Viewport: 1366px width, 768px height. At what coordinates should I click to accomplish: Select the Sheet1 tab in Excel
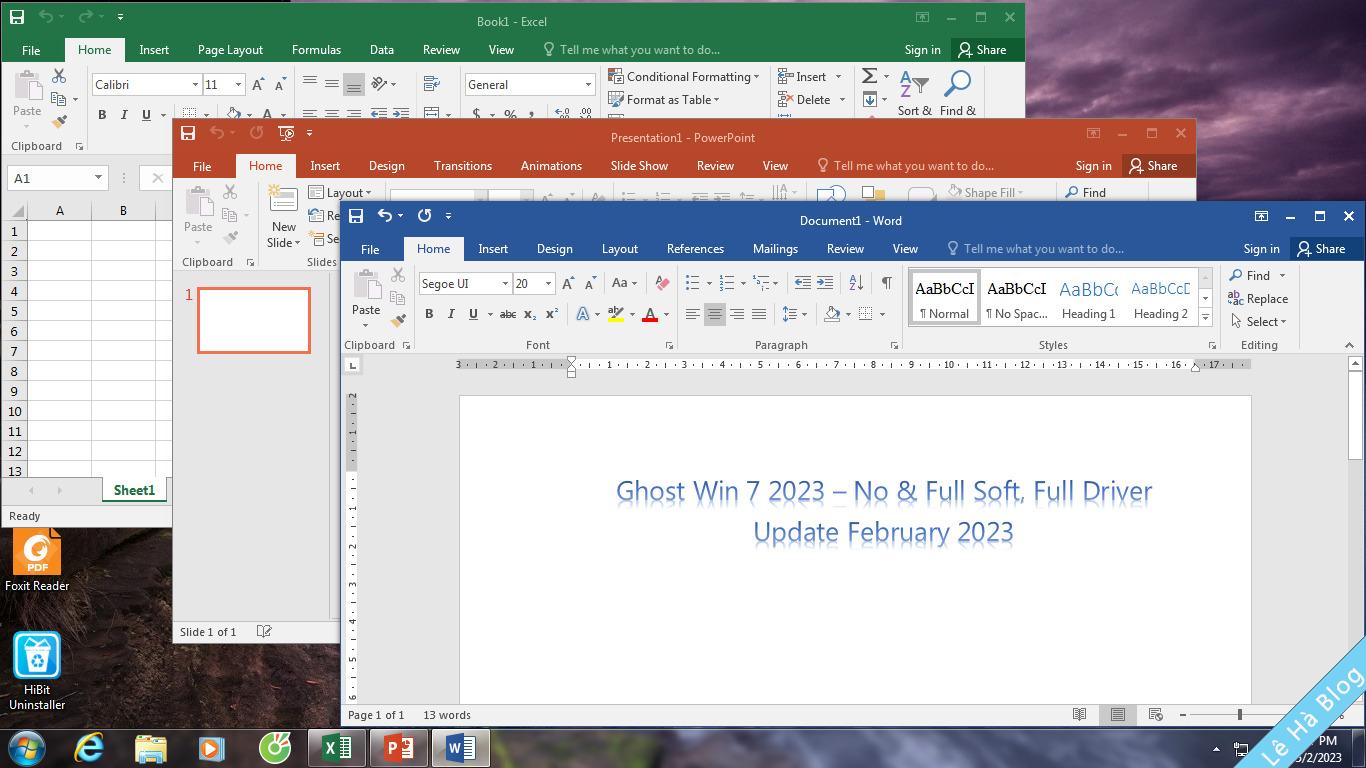pyautogui.click(x=133, y=490)
